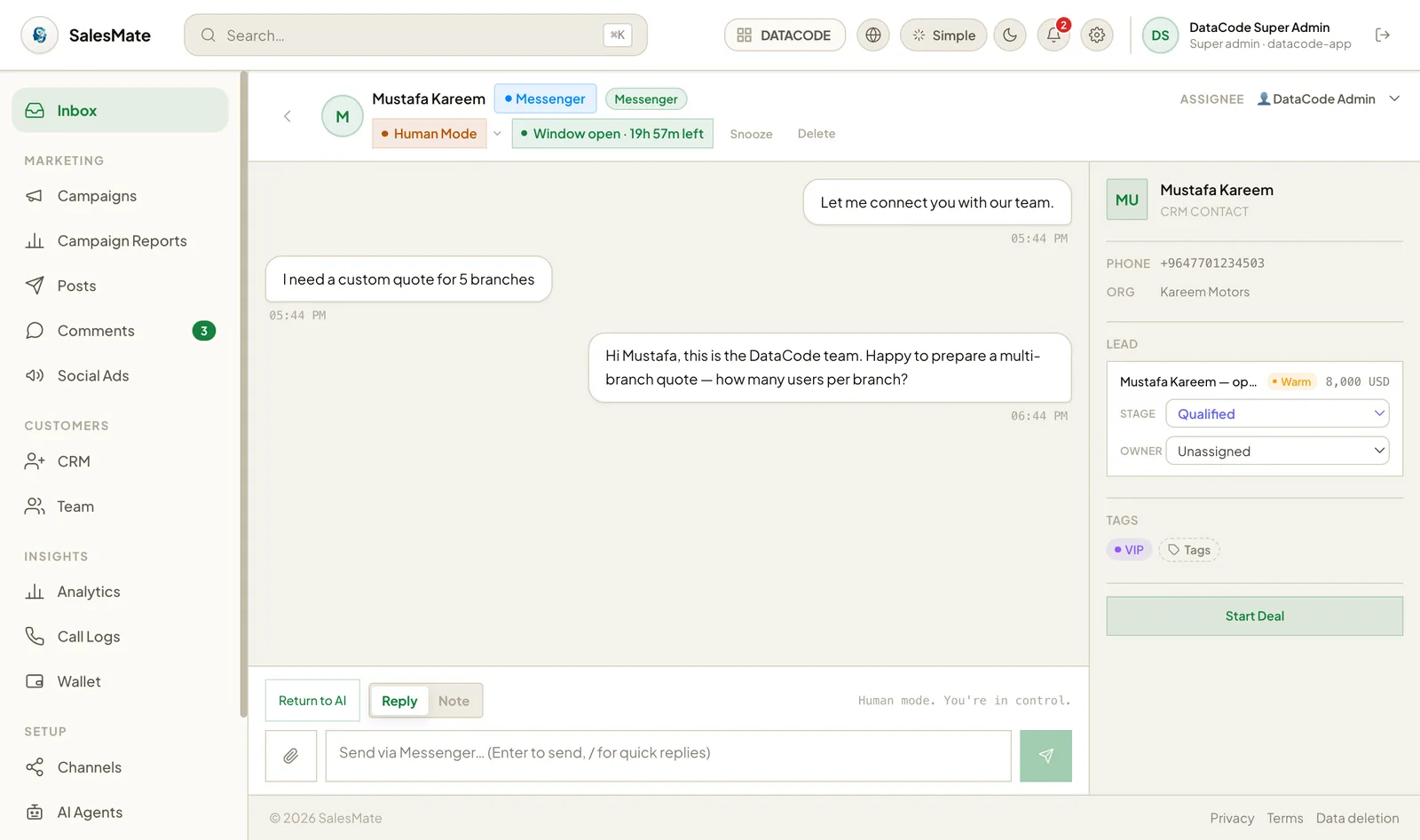Click the Call Logs phone icon

click(x=35, y=637)
